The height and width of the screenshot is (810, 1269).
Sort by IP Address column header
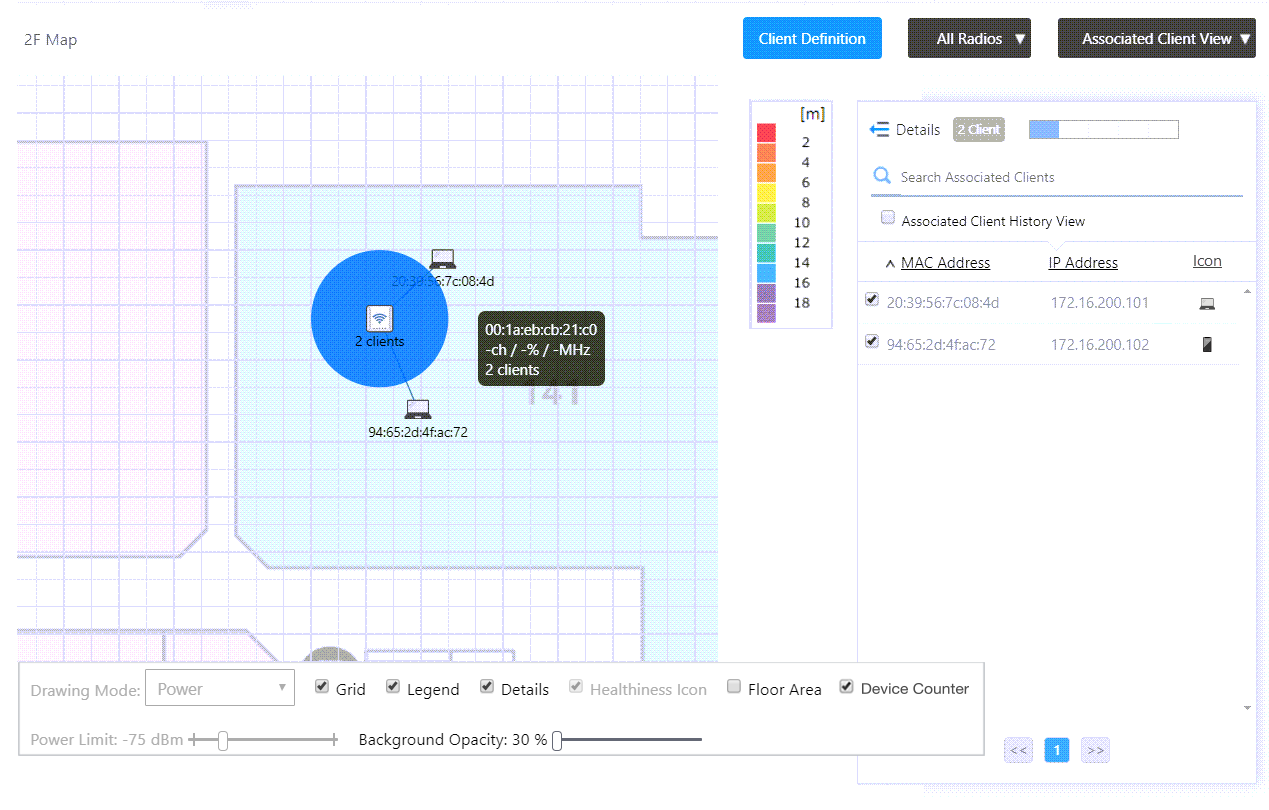coord(1083,263)
